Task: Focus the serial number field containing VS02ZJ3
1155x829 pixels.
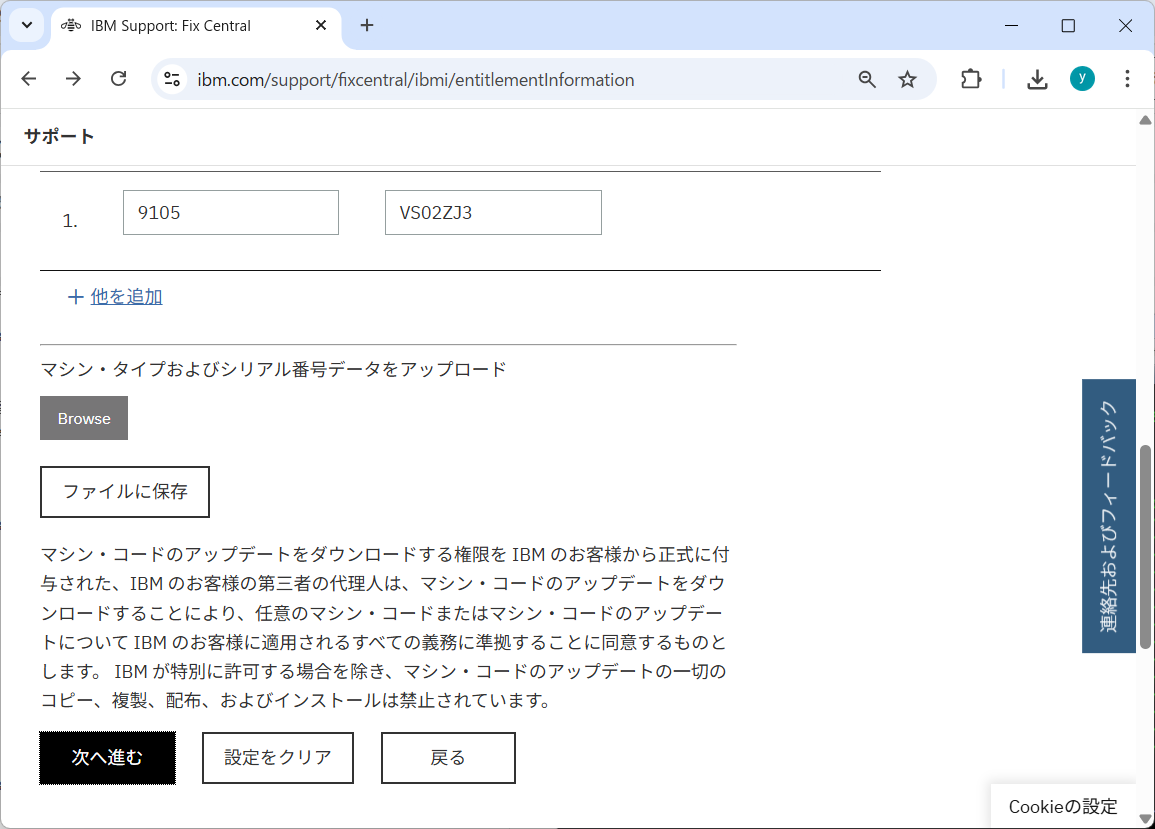Action: pos(493,212)
